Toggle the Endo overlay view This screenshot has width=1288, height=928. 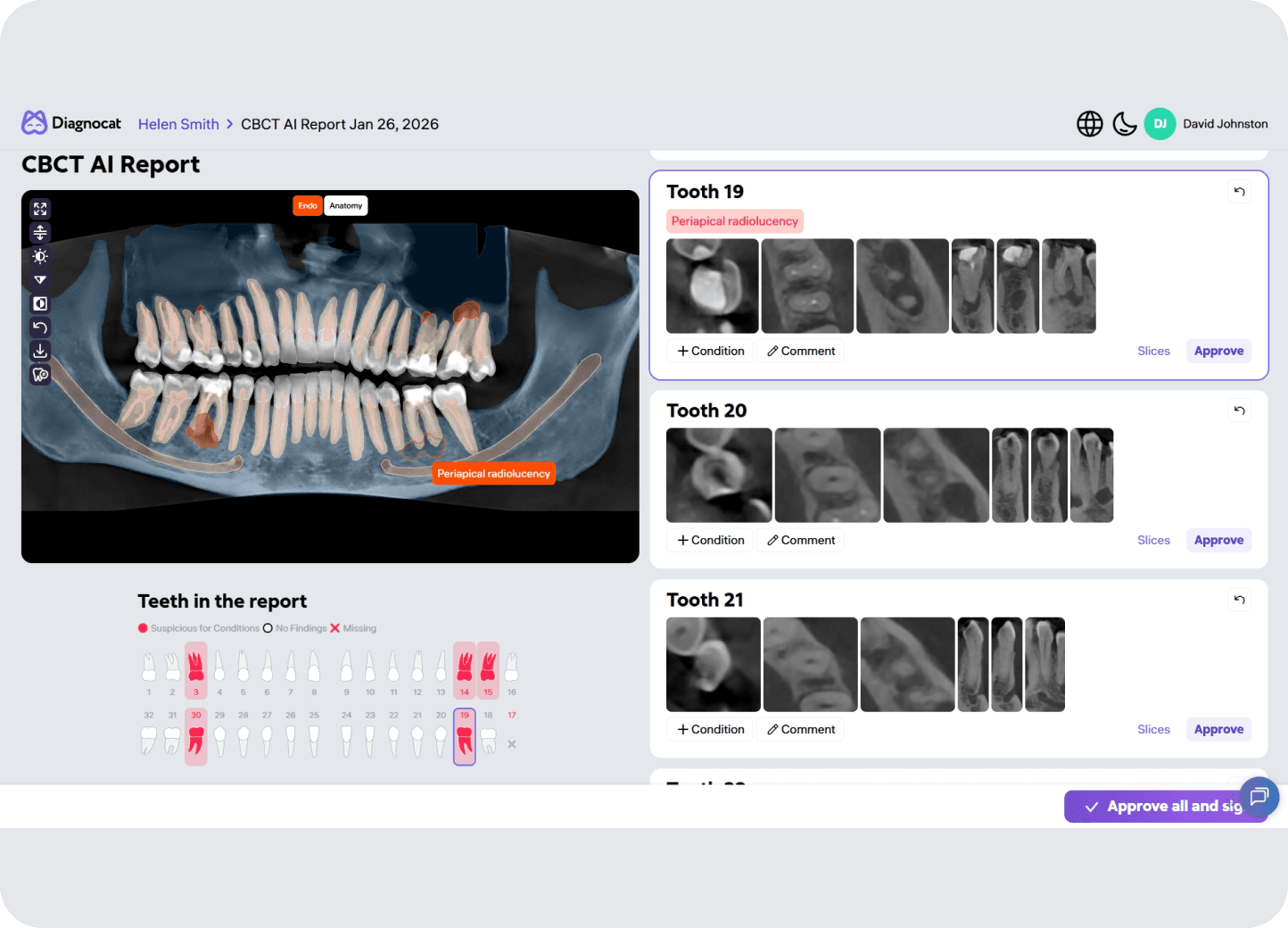coord(308,206)
